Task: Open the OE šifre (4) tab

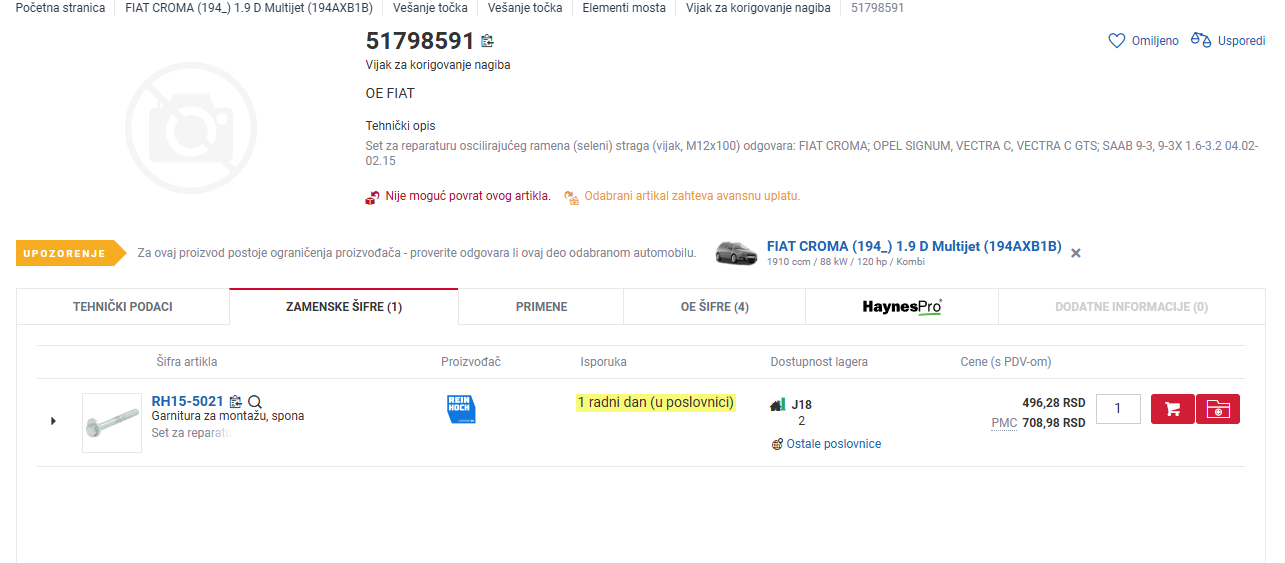Action: click(x=714, y=307)
